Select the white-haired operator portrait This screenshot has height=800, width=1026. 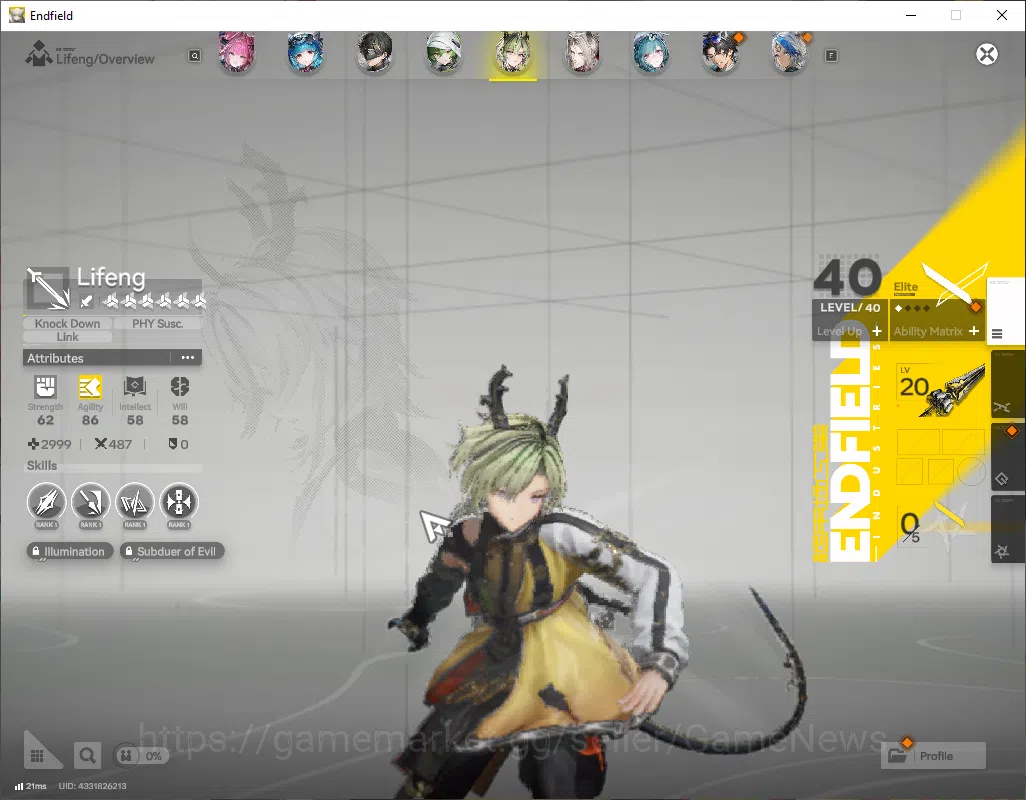582,52
